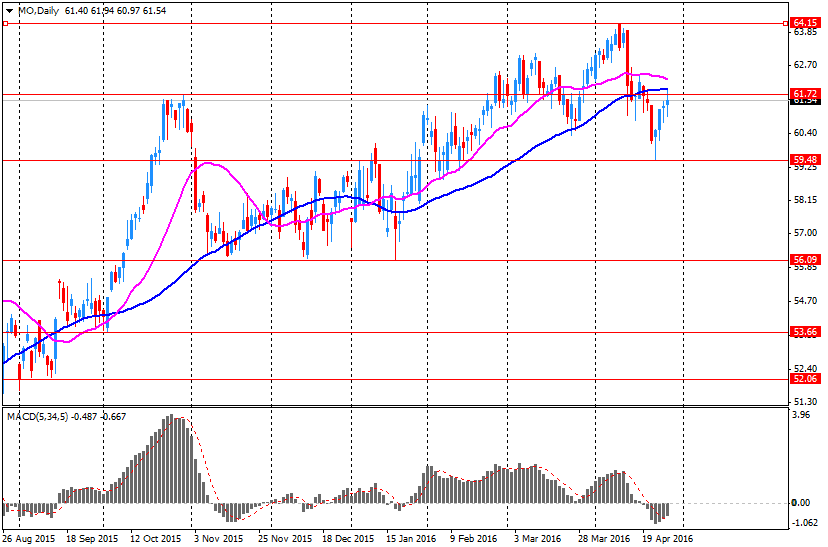Click the 19 Apr 2016 date label
The width and height of the screenshot is (828, 547).
coord(667,539)
